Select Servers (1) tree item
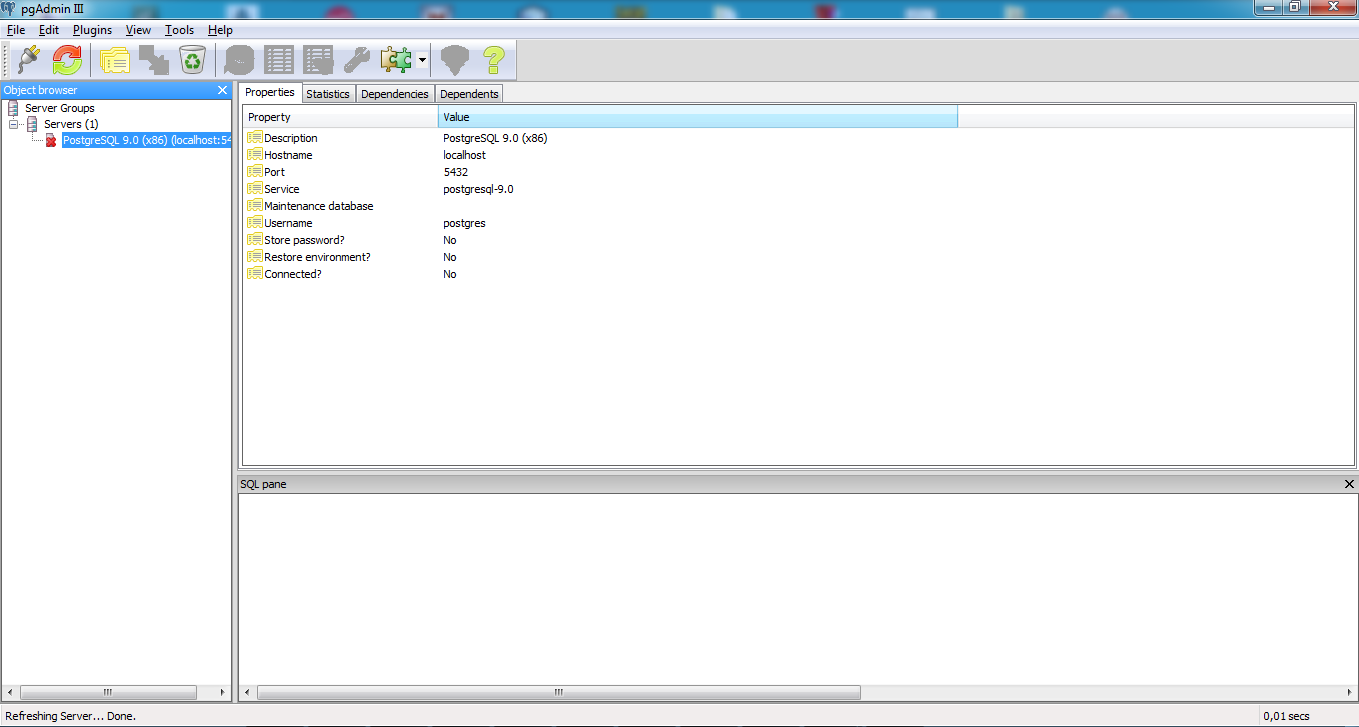The height and width of the screenshot is (727, 1359). click(x=71, y=124)
